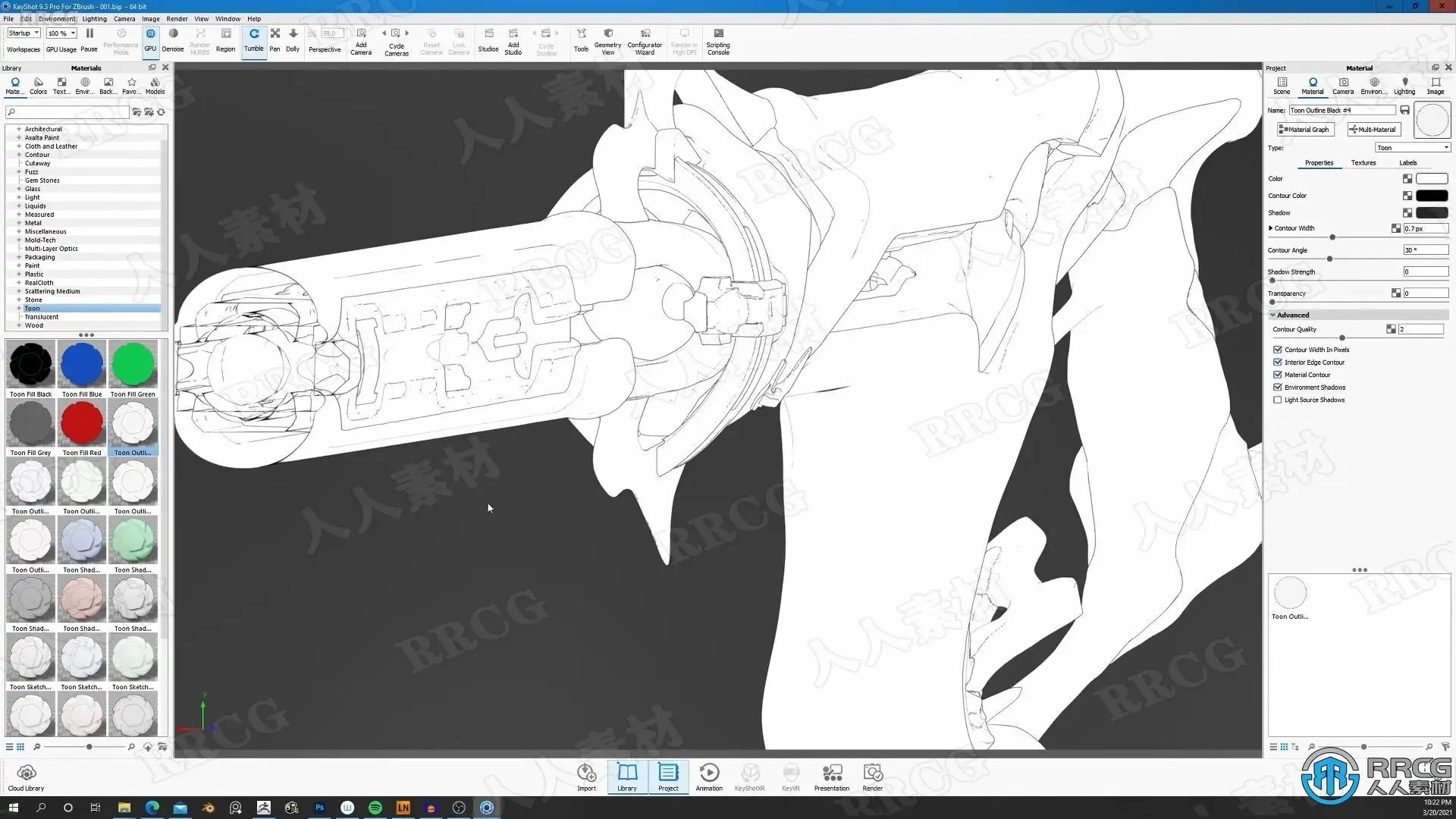Open the material Type dropdown
This screenshot has height=819, width=1456.
1412,148
